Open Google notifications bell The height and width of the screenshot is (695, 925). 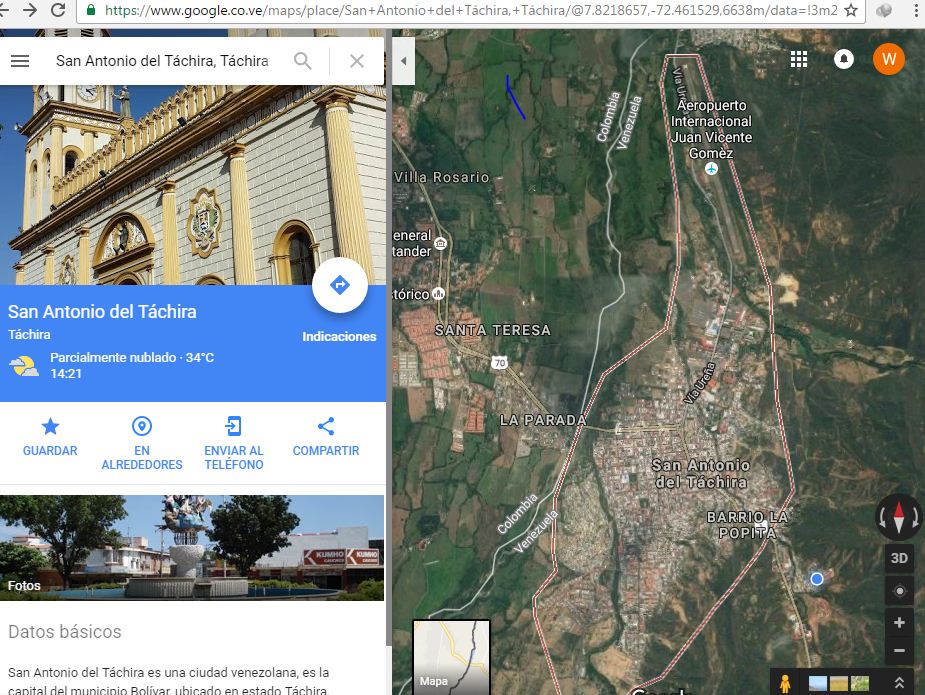844,59
